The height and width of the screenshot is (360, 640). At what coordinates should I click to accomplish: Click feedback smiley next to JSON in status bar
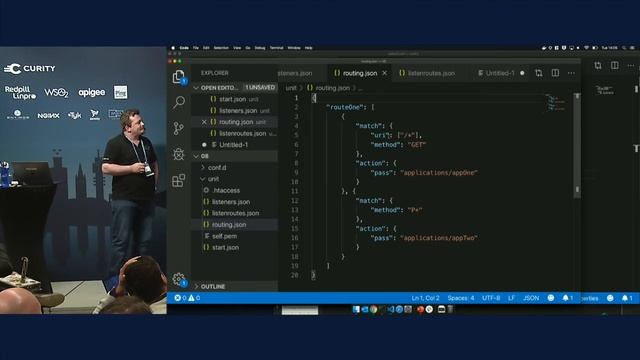point(551,298)
